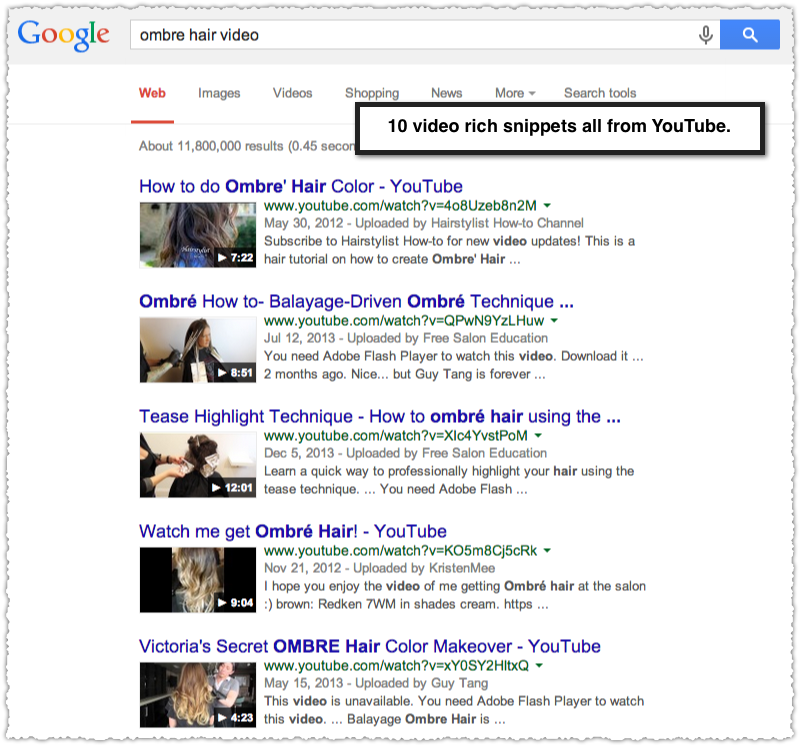Viewport: 800px width, 746px height.
Task: Click the 9:04 video thumbnail
Action: coord(198,580)
